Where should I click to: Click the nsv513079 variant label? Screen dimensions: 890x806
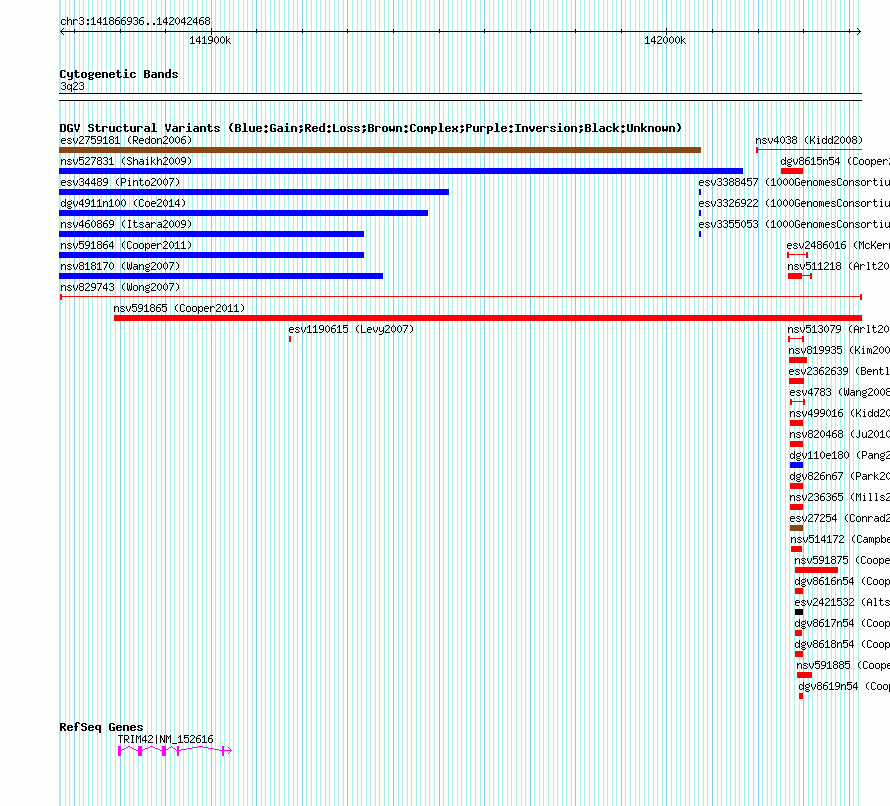838,329
